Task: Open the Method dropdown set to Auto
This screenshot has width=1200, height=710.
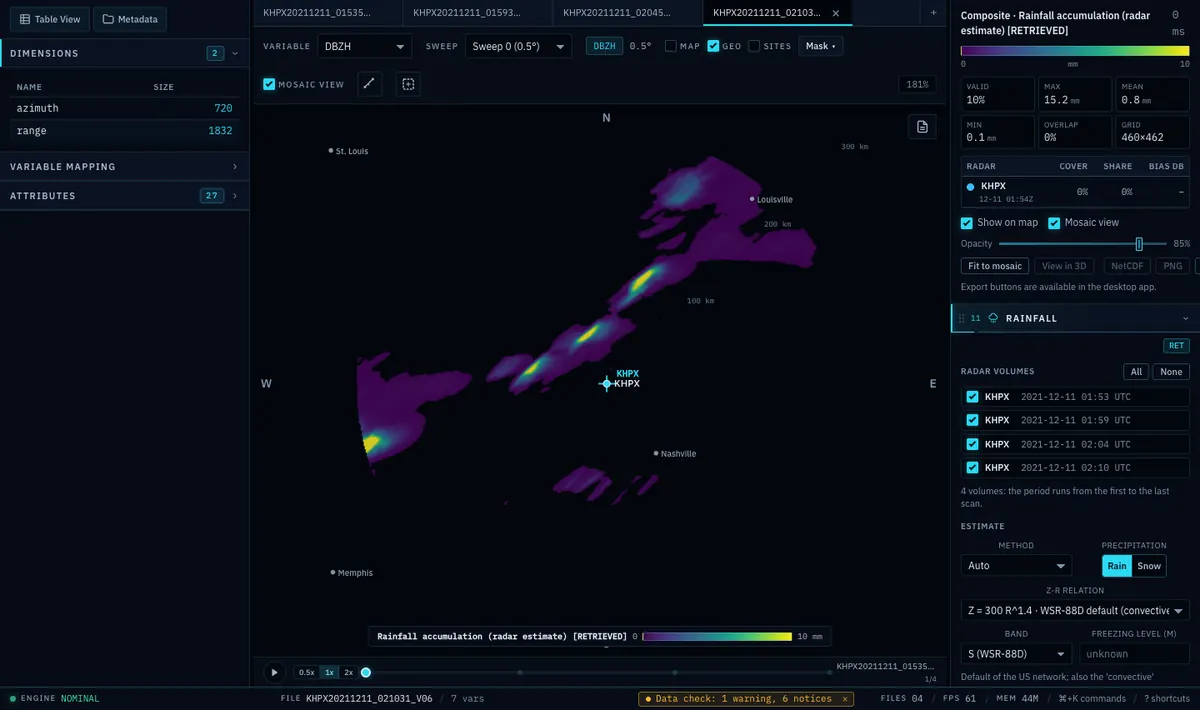Action: click(1016, 566)
